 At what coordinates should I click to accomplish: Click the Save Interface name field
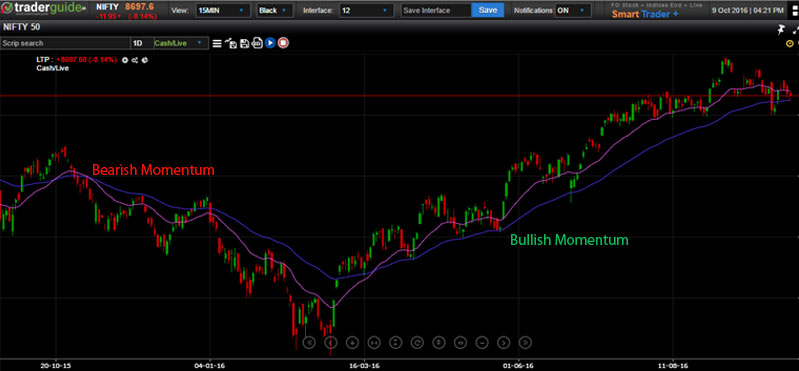pos(436,10)
